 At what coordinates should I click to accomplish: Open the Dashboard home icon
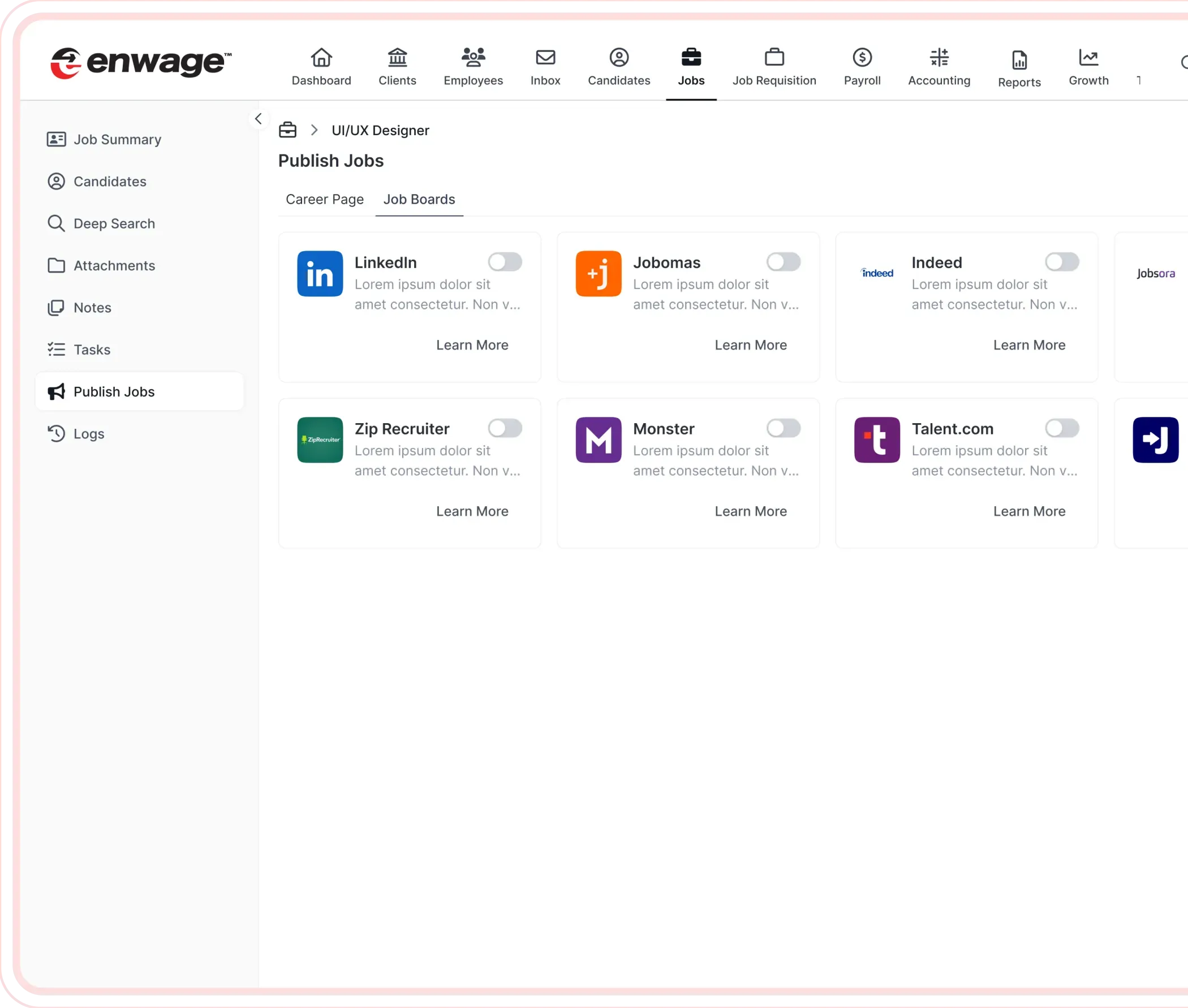pyautogui.click(x=321, y=58)
